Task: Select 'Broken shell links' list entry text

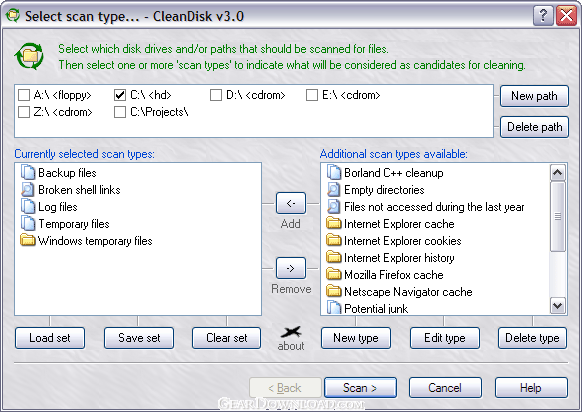Action: click(79, 190)
